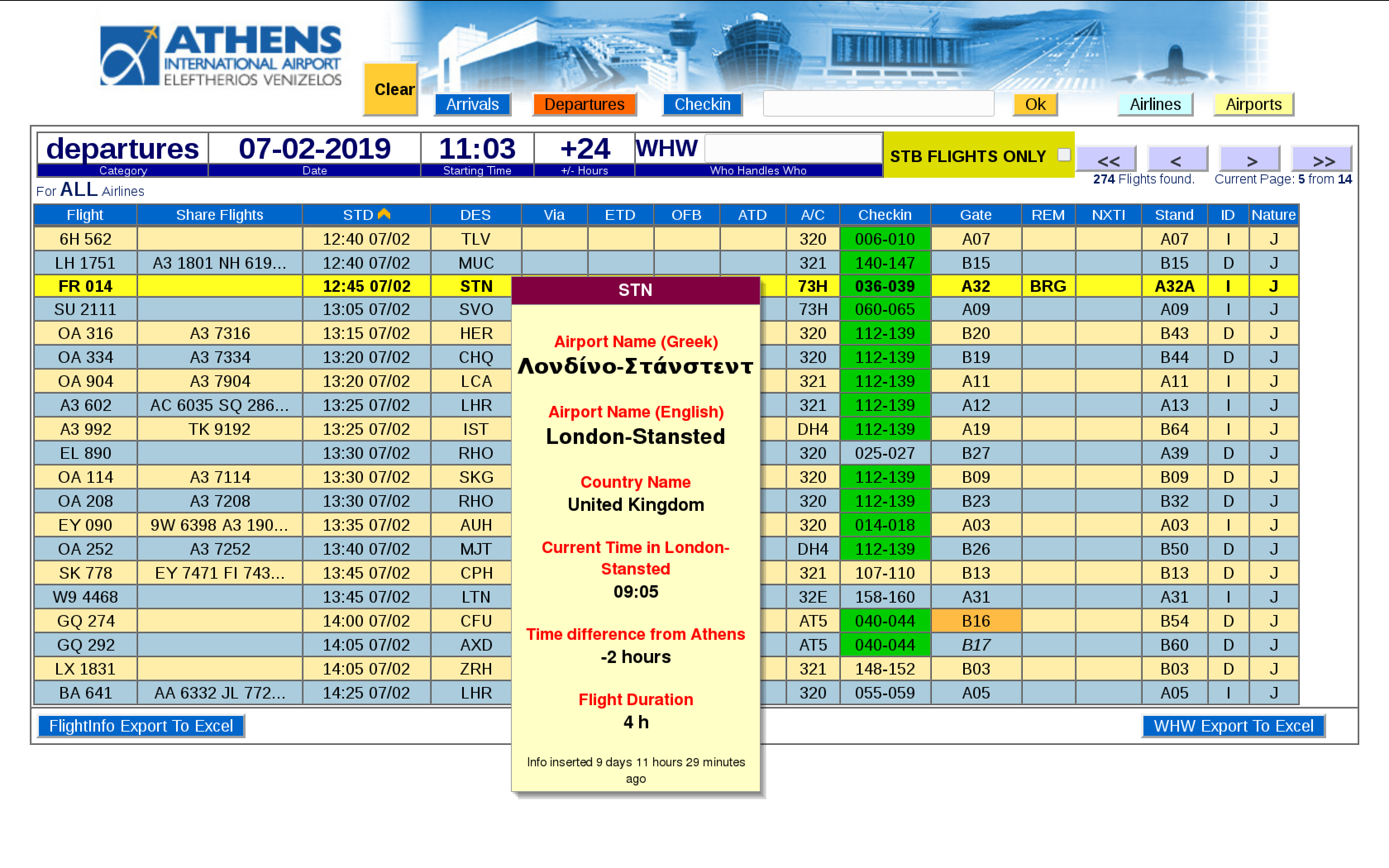Select the Departures tab
The width and height of the screenshot is (1389, 868).
[584, 105]
